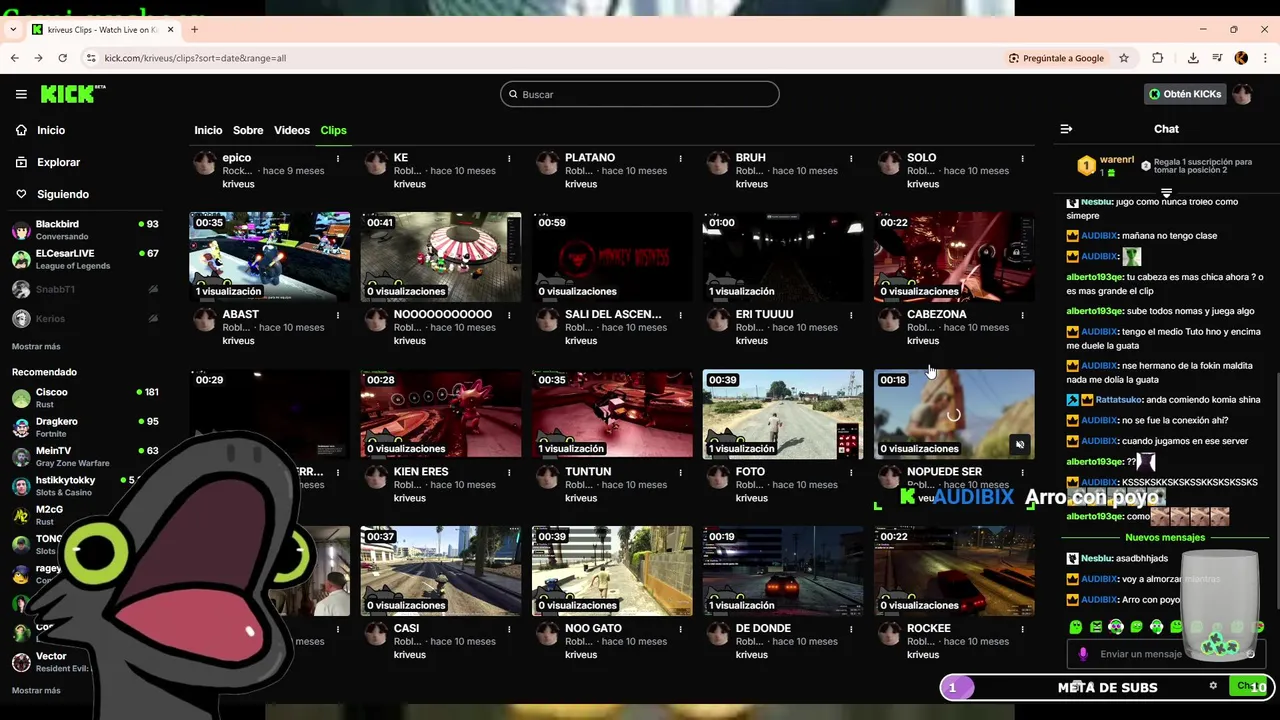Click the first green emote in chat bar

pyautogui.click(x=1076, y=627)
